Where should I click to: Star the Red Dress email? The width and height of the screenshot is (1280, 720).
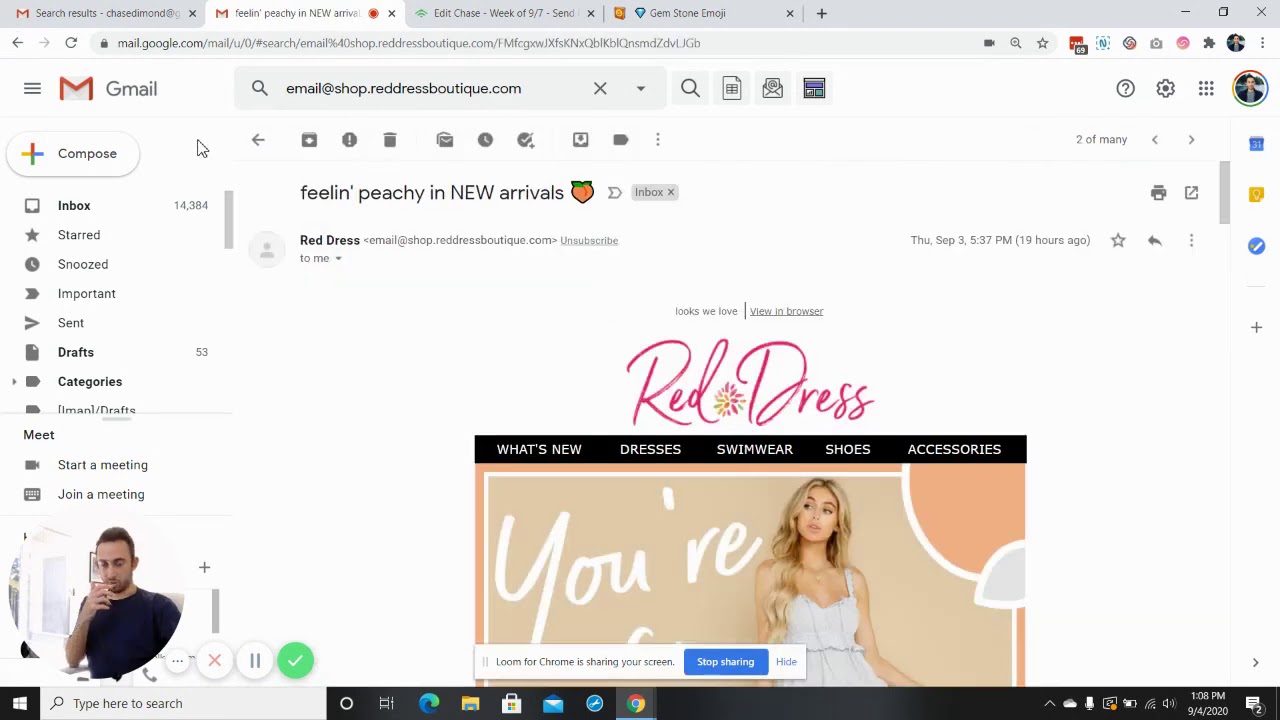[x=1118, y=241]
